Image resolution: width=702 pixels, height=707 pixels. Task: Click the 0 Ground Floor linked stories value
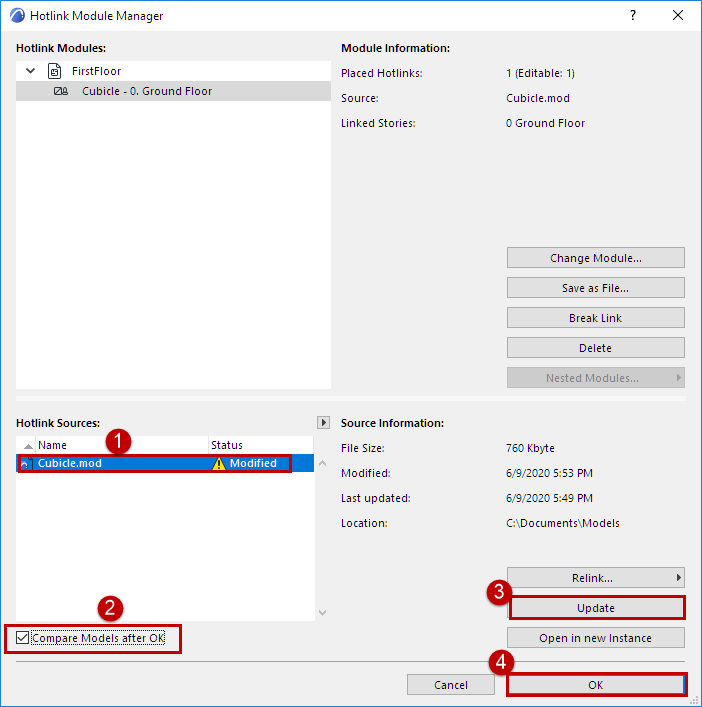545,123
